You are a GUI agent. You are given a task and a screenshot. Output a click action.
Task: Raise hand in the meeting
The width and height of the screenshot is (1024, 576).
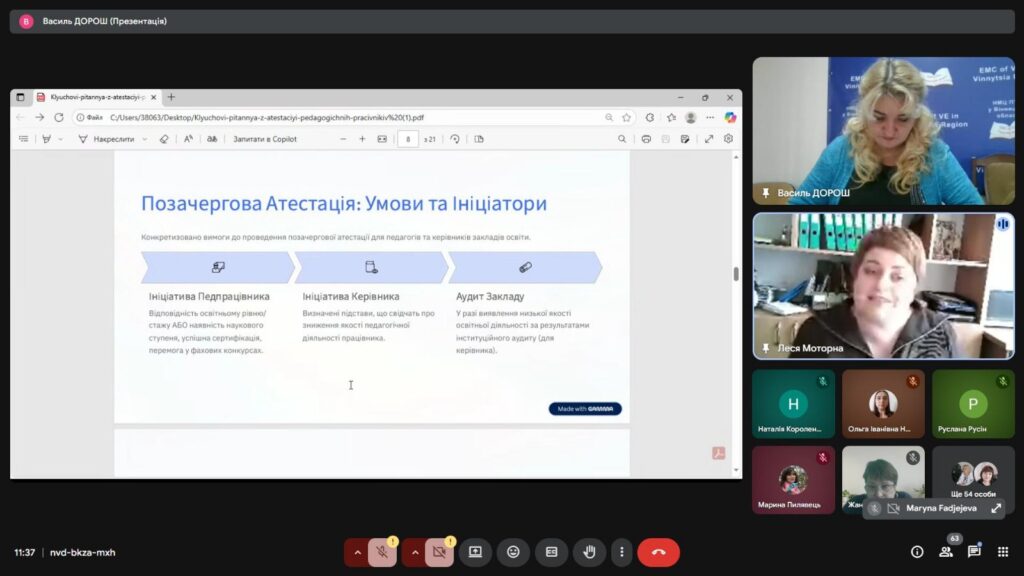tap(589, 552)
